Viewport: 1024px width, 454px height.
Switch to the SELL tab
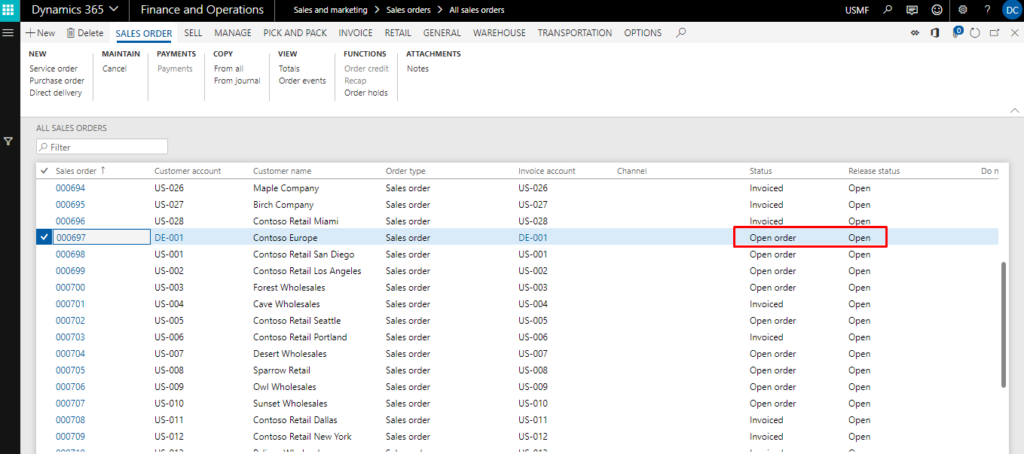tap(193, 33)
